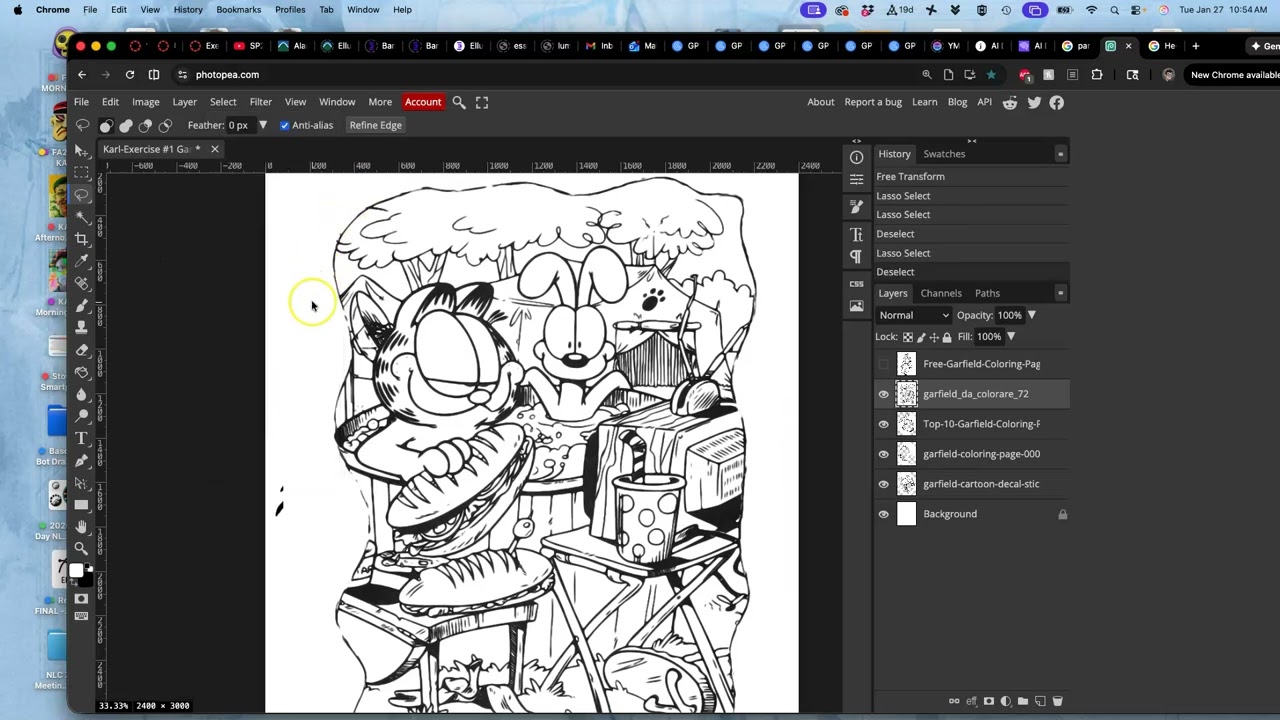Hide the Background layer
This screenshot has height=720, width=1280.
[884, 514]
